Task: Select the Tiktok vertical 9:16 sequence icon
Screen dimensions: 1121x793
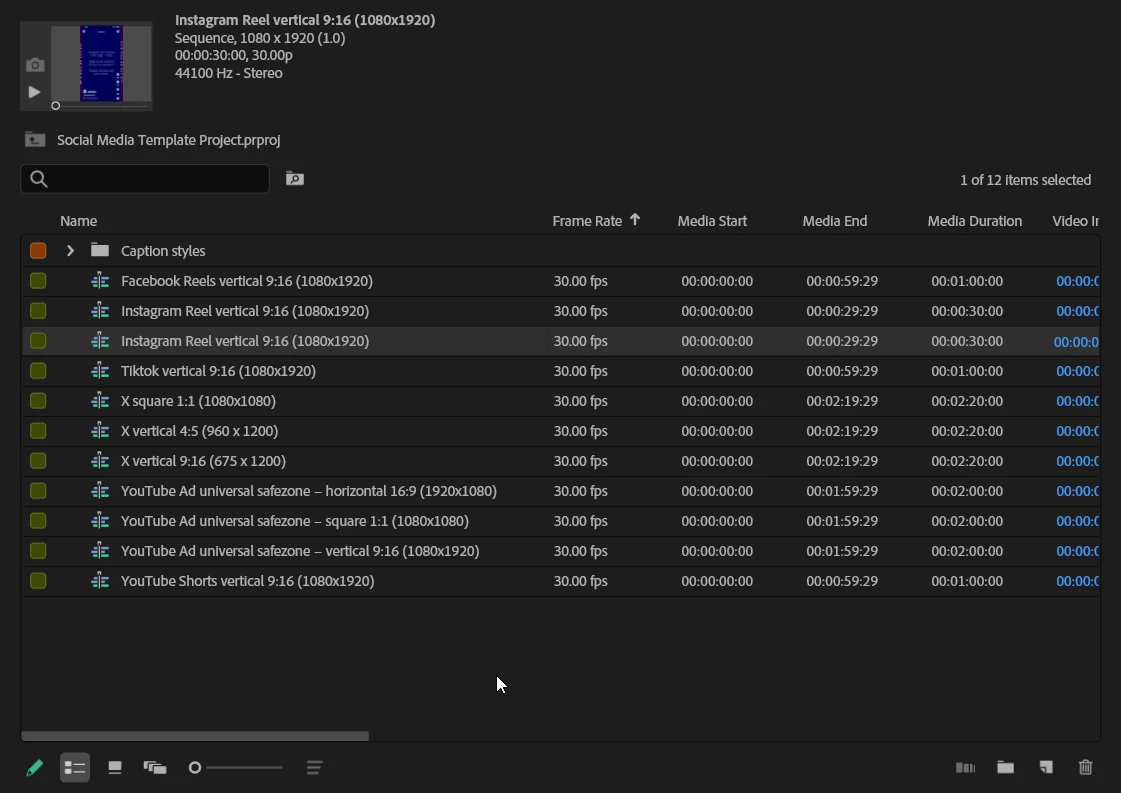Action: point(100,371)
